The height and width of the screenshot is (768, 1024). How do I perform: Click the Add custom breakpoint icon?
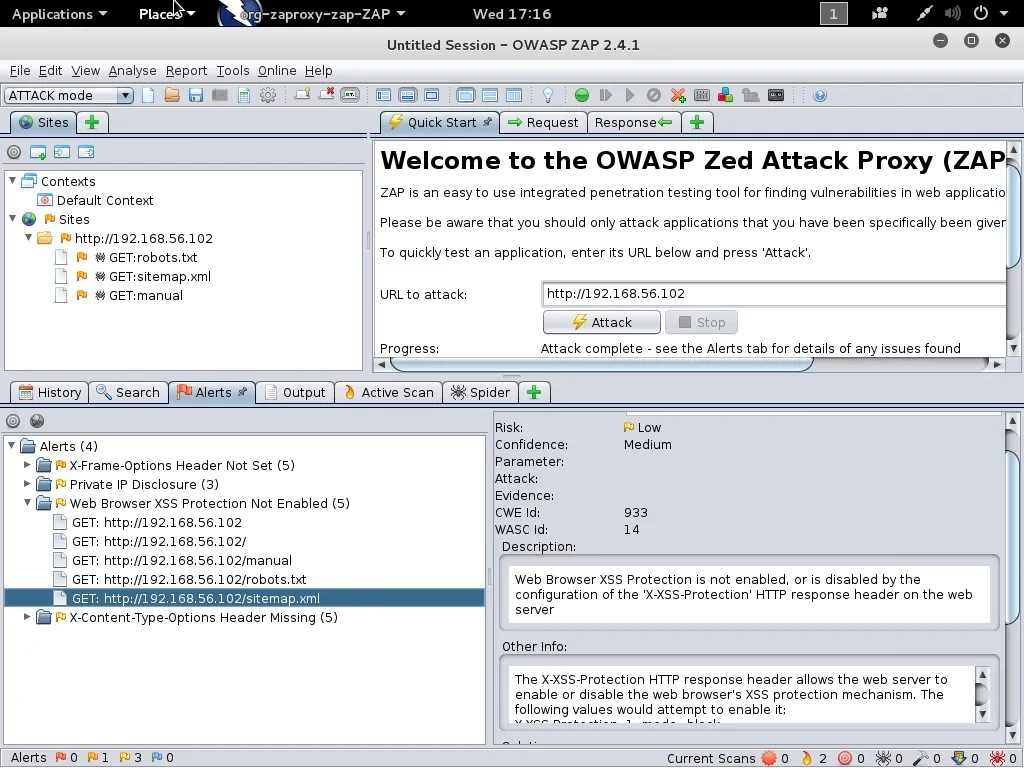[x=678, y=95]
